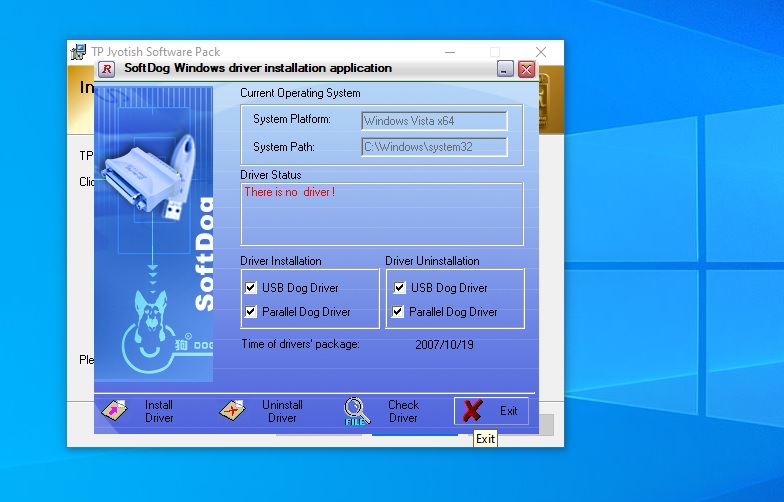This screenshot has width=784, height=502.
Task: Click the Install Driver icon
Action: coord(117,411)
